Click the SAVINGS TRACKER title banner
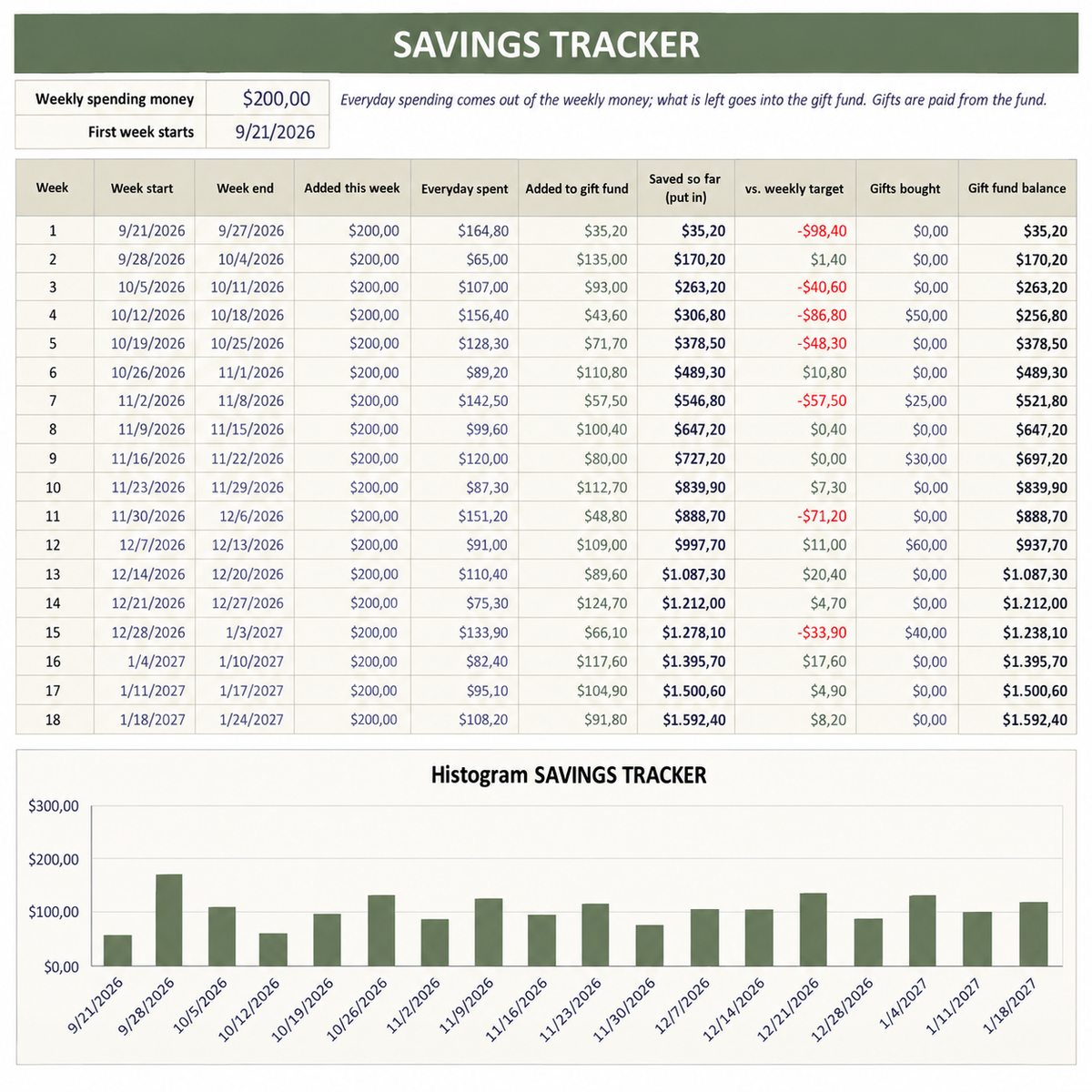The height and width of the screenshot is (1092, 1092). 546,45
